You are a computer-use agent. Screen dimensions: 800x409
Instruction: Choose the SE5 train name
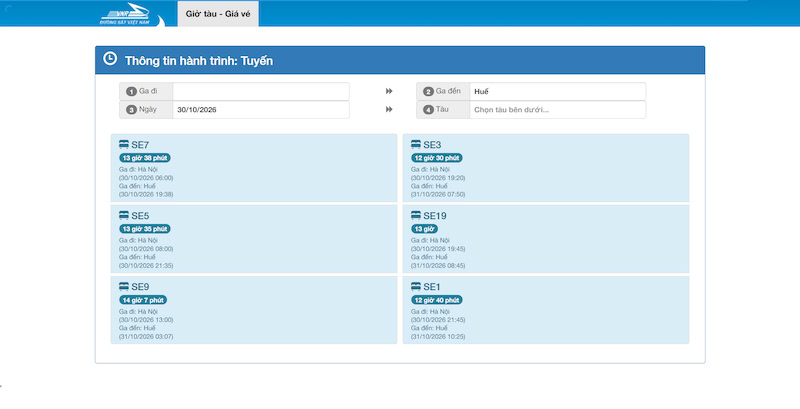140,216
